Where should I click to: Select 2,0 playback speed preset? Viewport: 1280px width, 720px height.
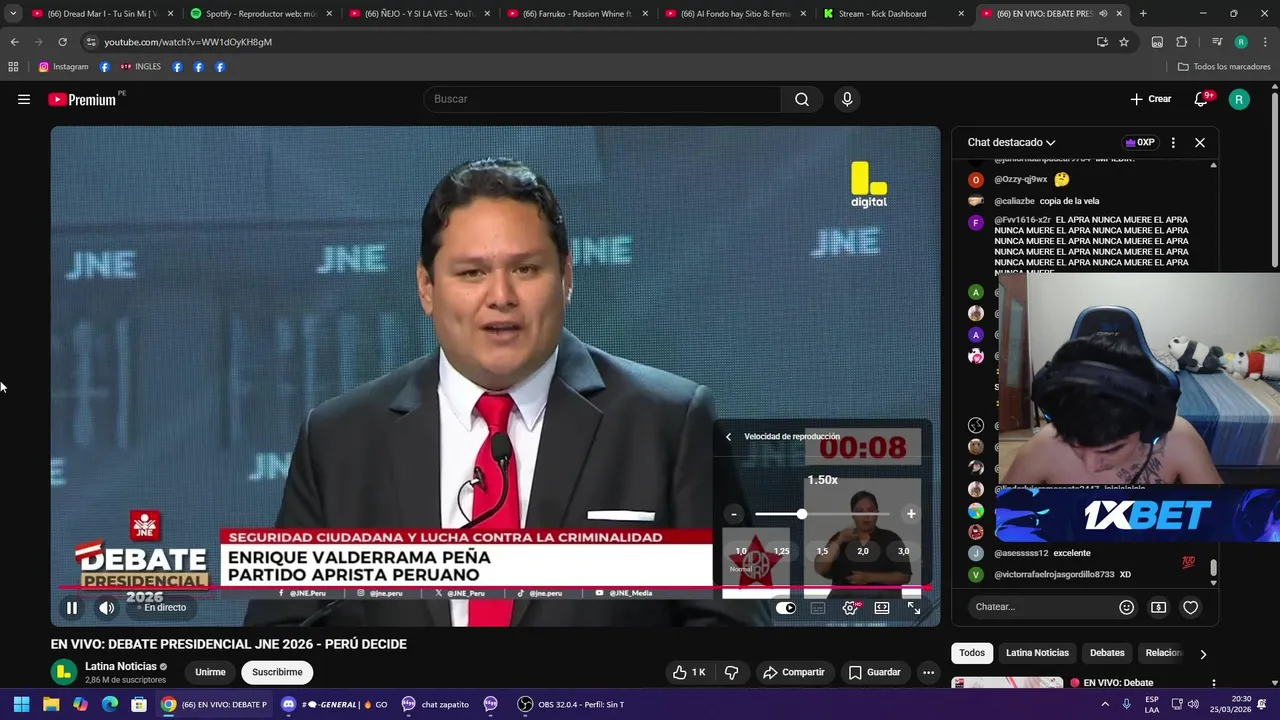pos(862,551)
